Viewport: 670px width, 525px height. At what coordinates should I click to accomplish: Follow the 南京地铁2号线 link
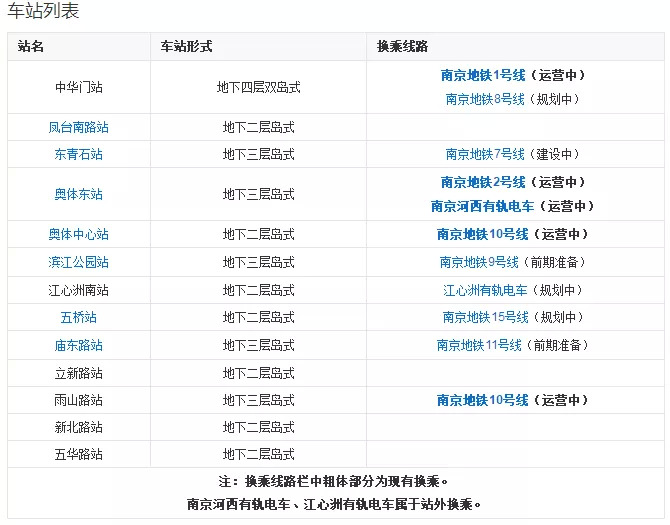click(x=483, y=182)
